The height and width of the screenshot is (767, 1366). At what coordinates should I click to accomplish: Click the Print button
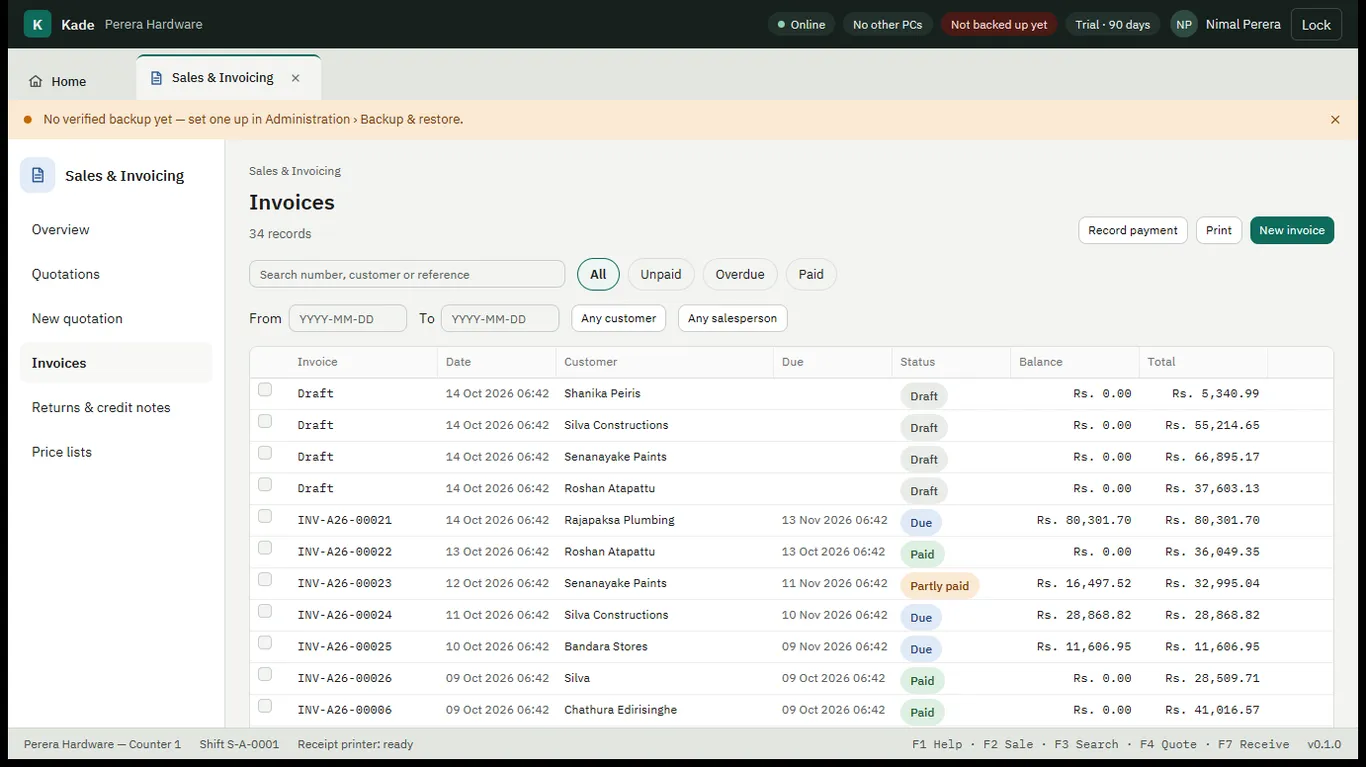1219,230
